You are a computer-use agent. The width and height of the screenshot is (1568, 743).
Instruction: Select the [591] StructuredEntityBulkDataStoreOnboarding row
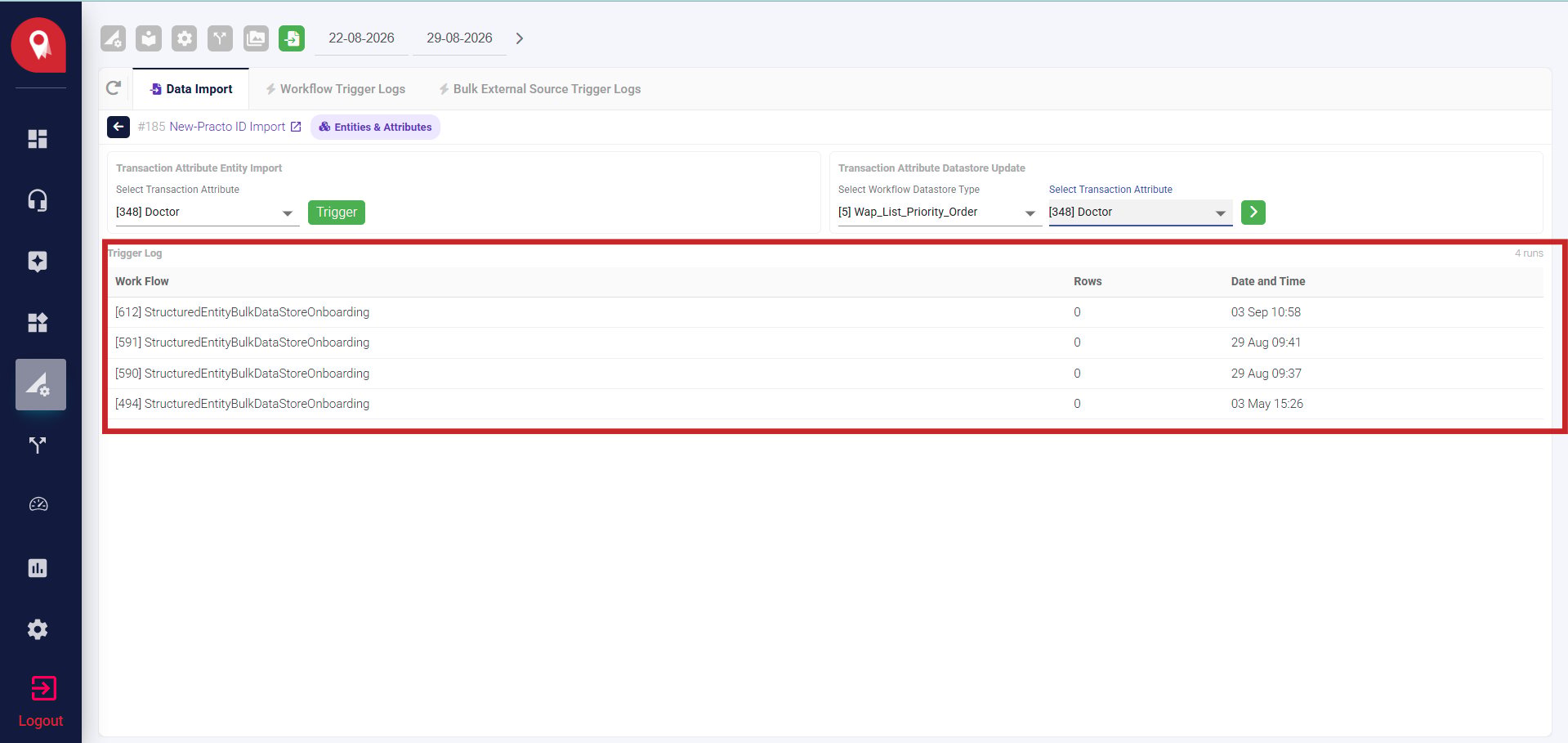point(825,342)
